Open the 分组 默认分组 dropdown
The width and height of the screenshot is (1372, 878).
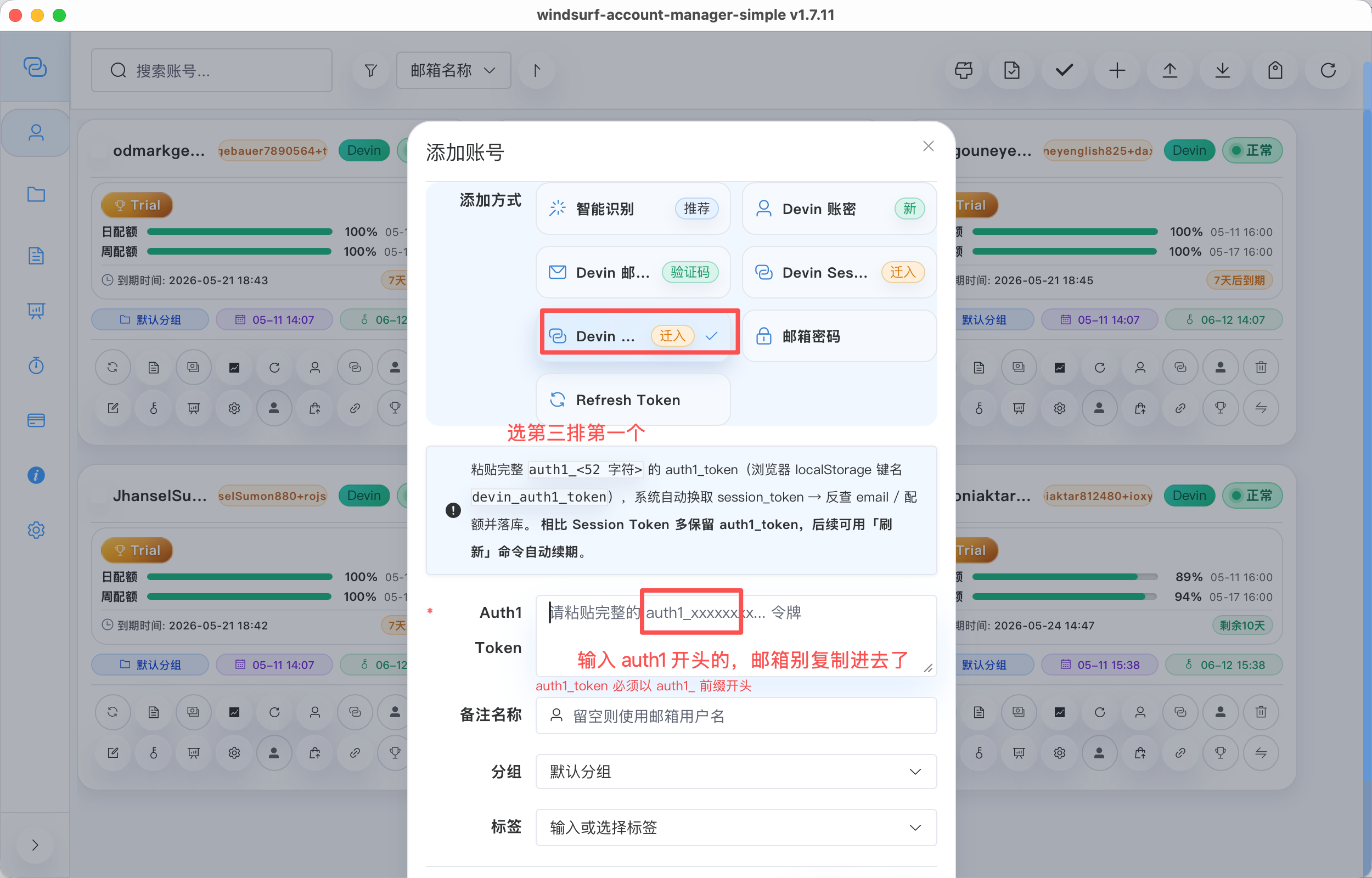click(x=736, y=772)
